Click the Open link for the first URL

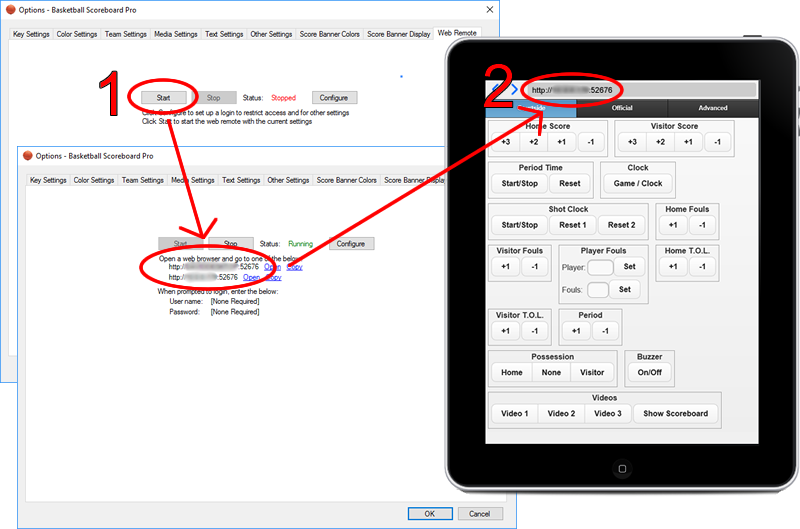click(x=272, y=267)
